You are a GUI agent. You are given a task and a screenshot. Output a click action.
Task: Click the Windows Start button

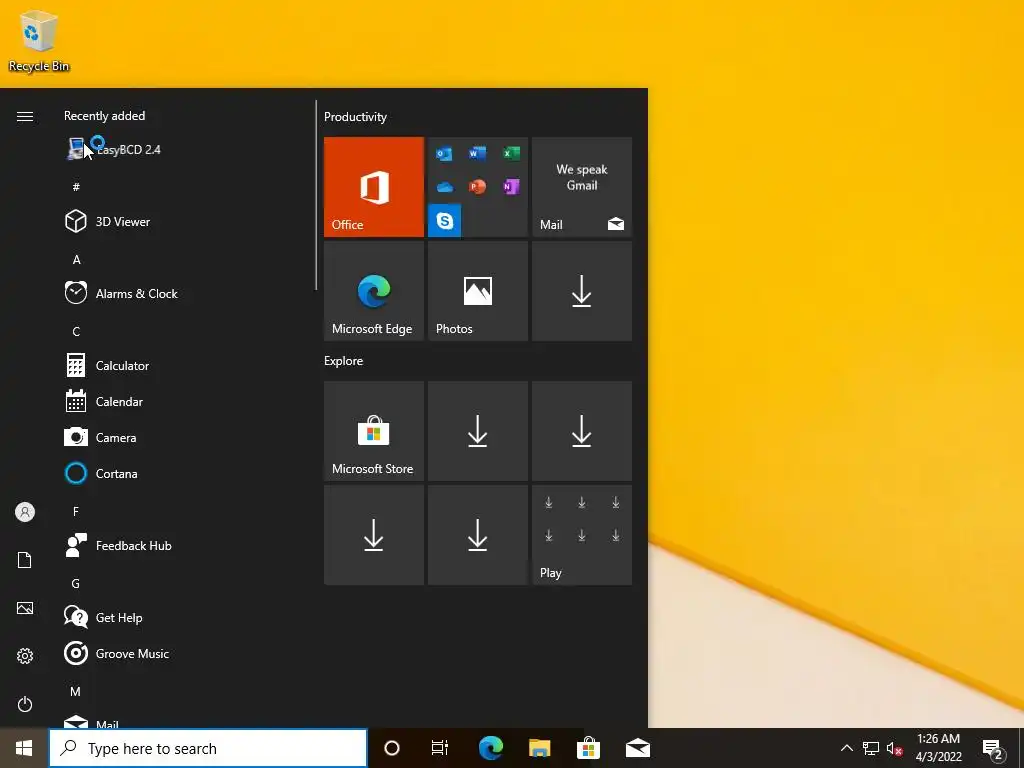coord(24,748)
